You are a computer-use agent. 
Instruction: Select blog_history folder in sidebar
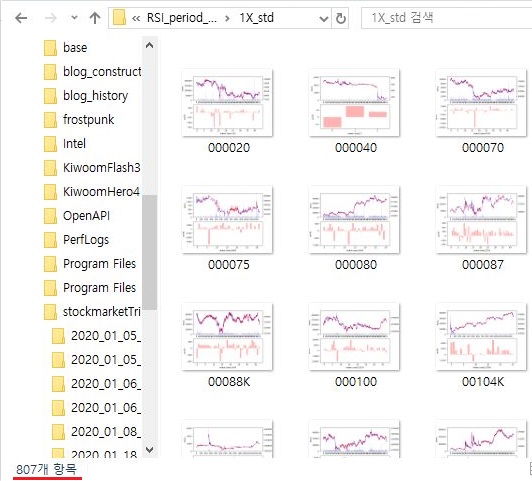click(x=96, y=96)
